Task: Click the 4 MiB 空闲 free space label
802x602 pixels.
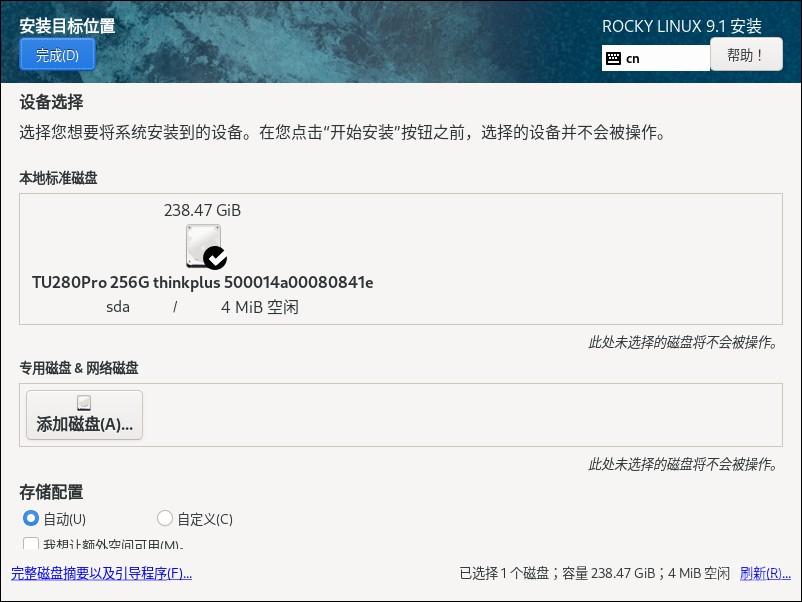Action: click(259, 307)
